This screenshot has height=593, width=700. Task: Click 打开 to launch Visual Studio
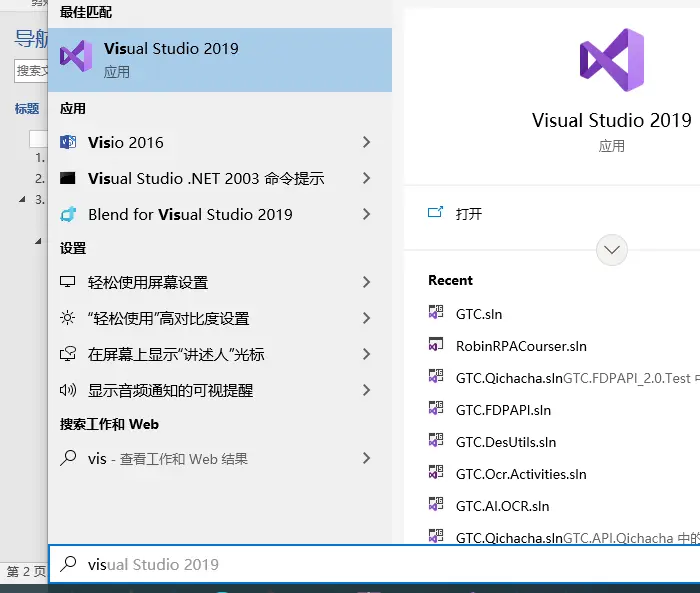[x=469, y=214]
